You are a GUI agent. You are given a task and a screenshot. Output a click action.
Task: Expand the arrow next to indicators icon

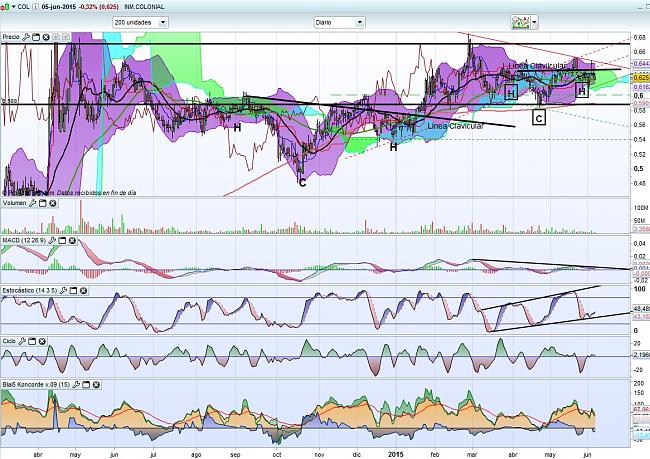coord(534,22)
